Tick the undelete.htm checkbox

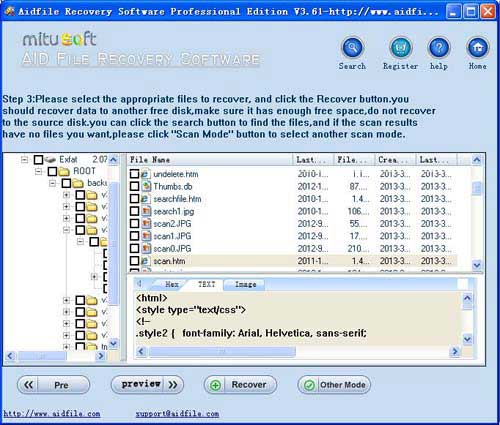coord(134,174)
